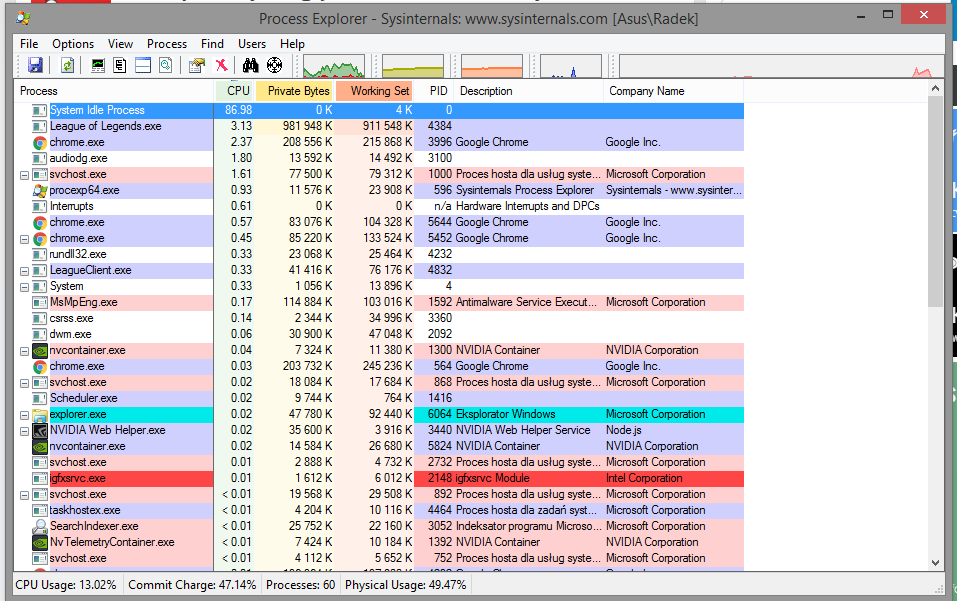The height and width of the screenshot is (601, 957).
Task: Click the Chrome icon of PID 3996 row
Action: (x=40, y=143)
